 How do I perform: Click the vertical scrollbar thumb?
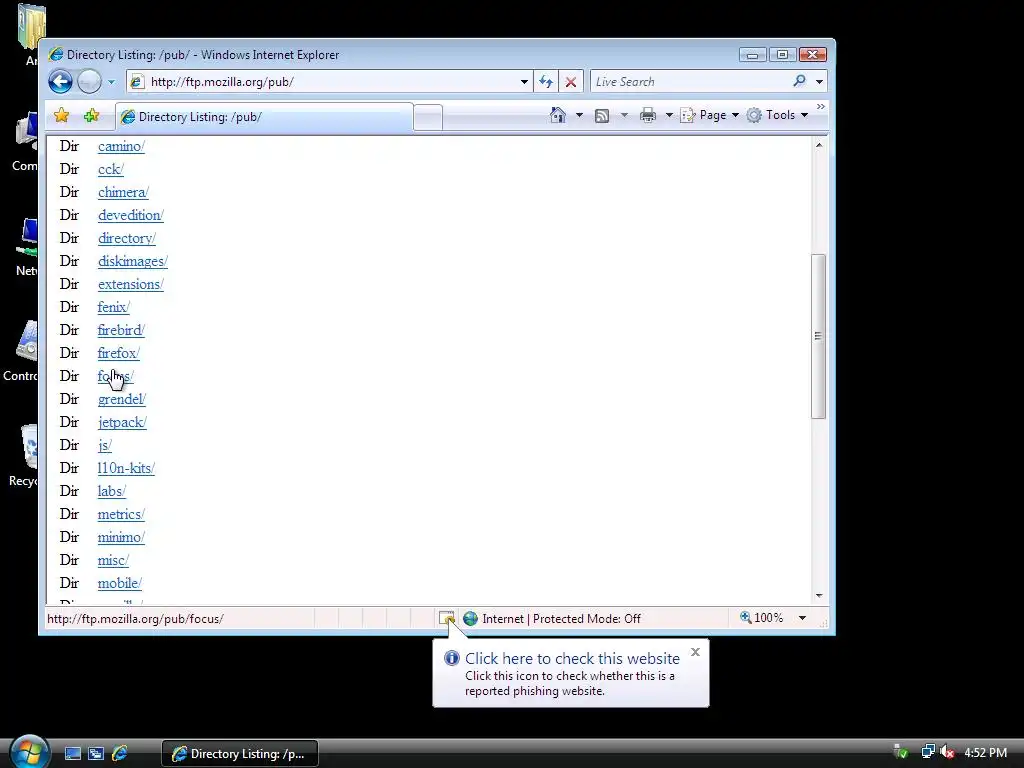[x=818, y=336]
